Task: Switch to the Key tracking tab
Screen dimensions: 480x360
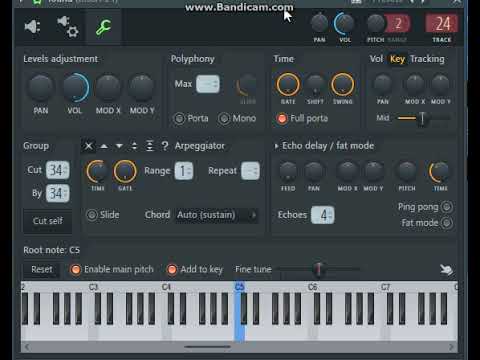Action: [x=397, y=59]
